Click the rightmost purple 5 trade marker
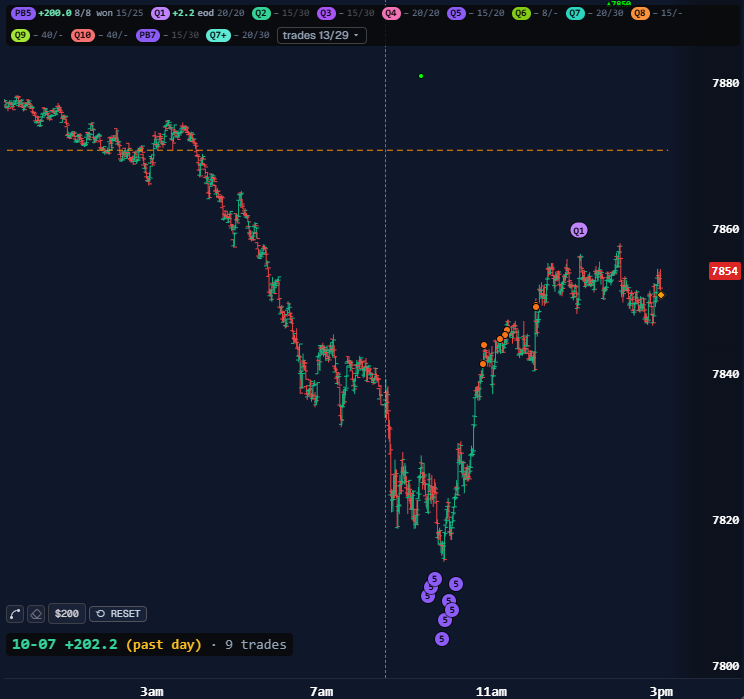This screenshot has height=699, width=744. point(456,584)
